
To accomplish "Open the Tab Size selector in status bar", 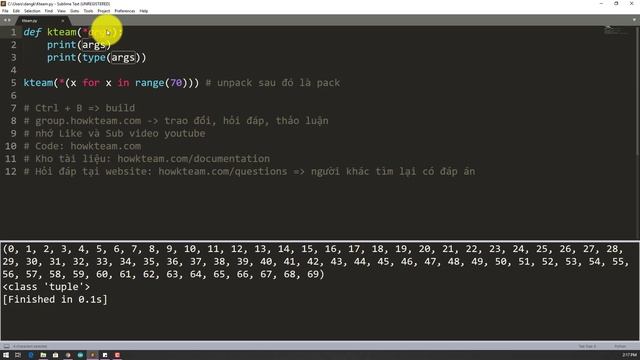I will click(587, 346).
